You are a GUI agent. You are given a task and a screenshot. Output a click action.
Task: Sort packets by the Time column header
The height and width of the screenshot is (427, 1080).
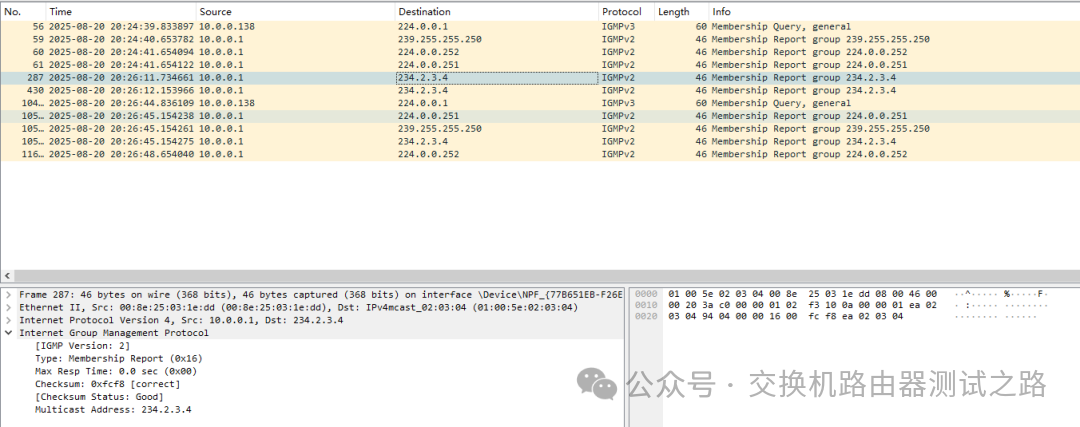61,11
